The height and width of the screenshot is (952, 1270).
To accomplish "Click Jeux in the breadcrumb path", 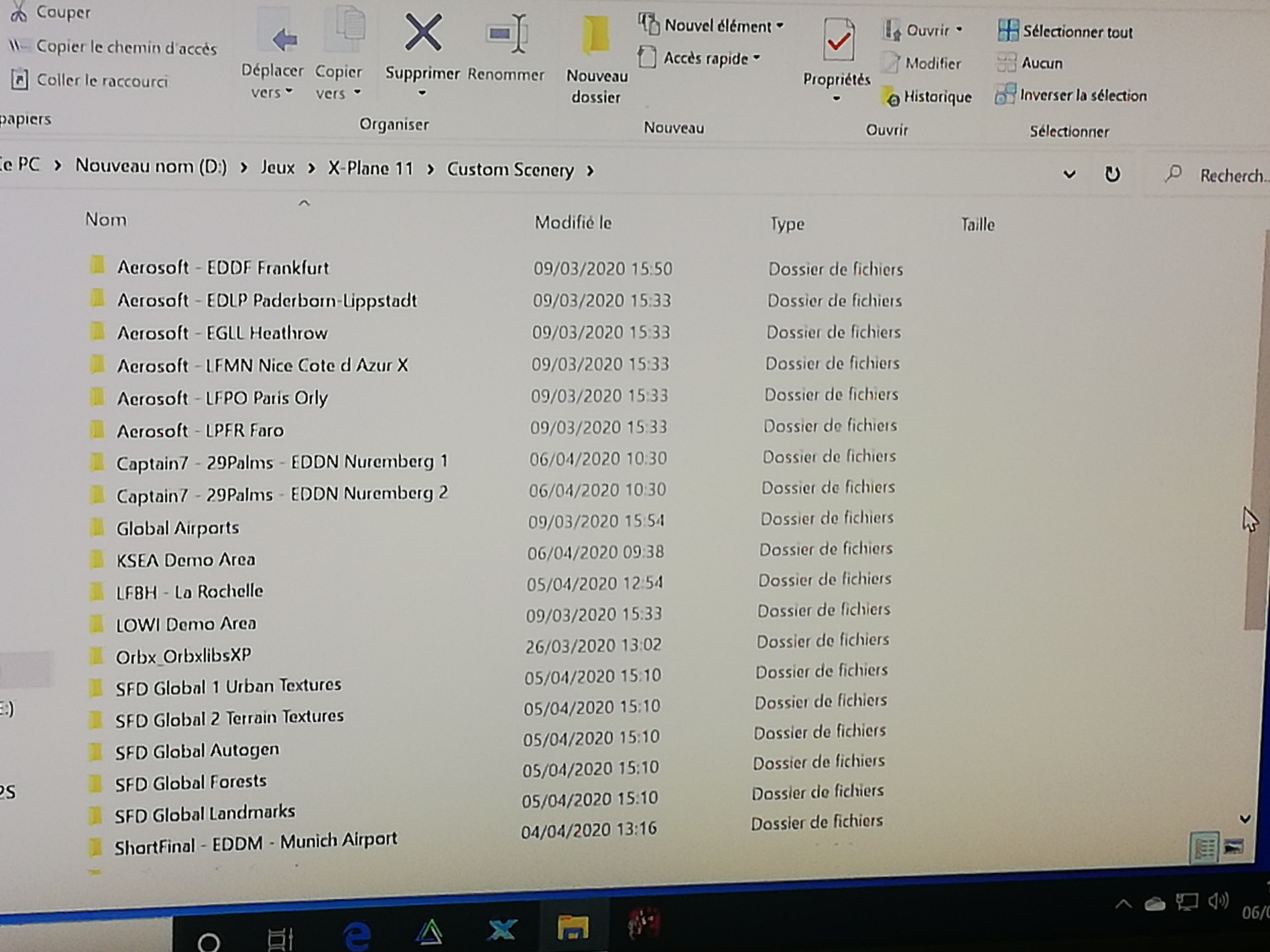I will 277,167.
